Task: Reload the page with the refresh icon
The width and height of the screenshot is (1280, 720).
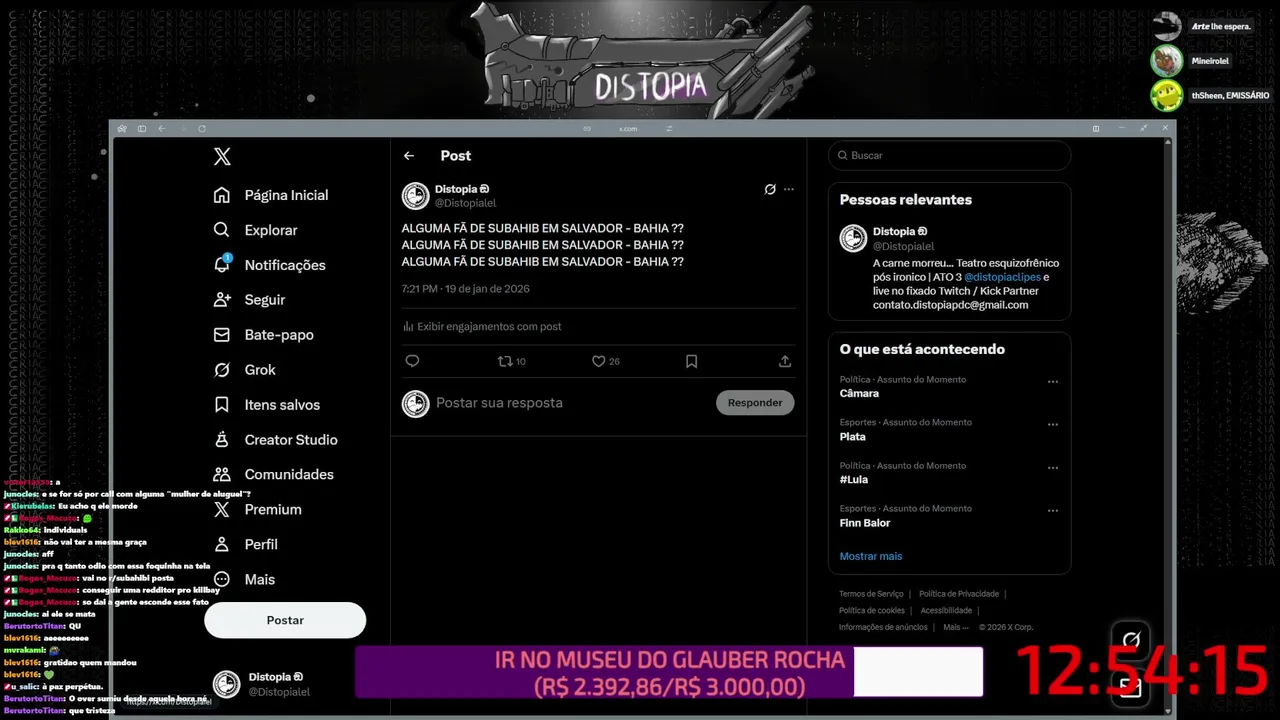Action: [x=202, y=128]
